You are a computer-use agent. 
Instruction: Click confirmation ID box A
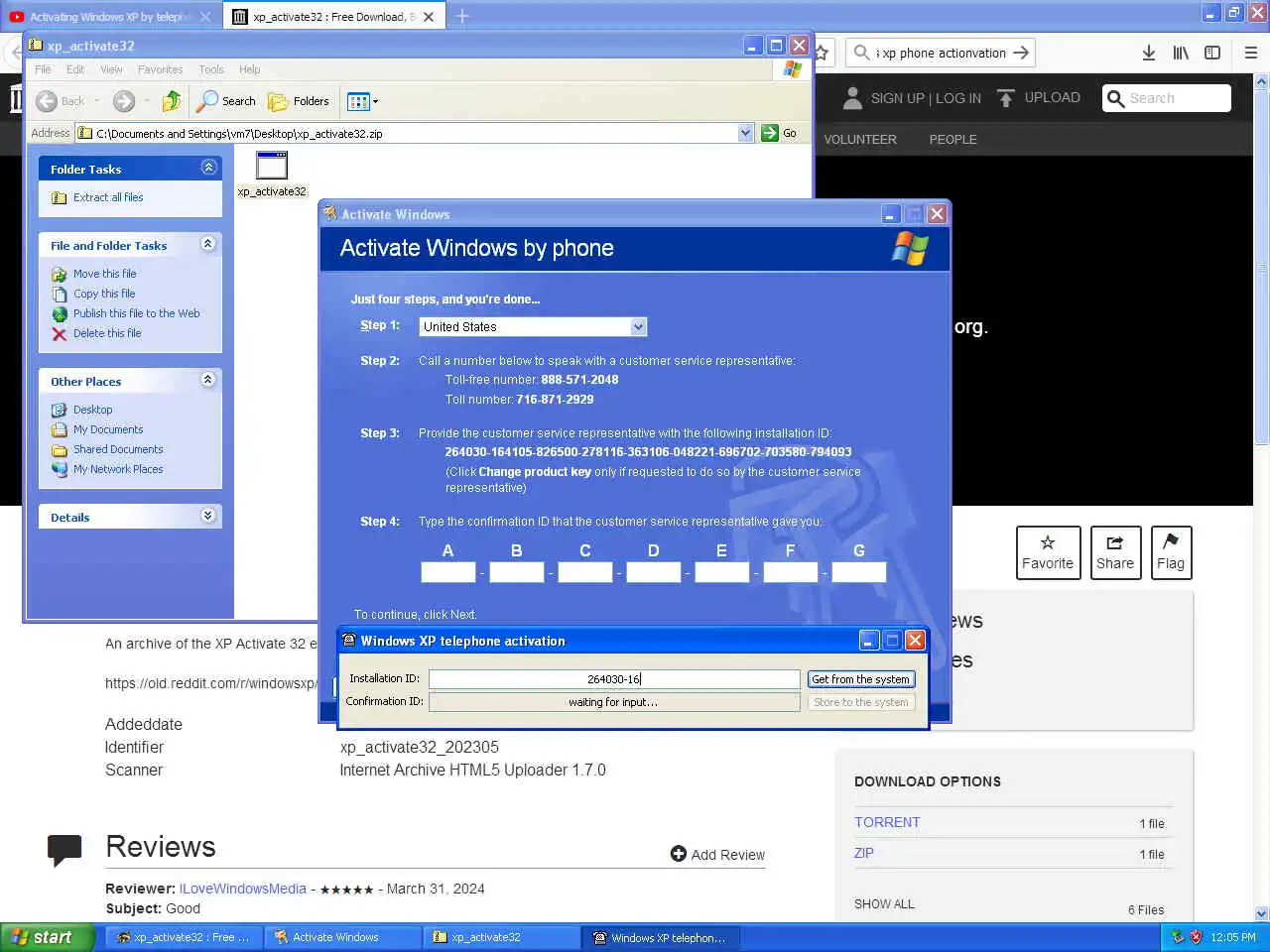[x=448, y=572]
